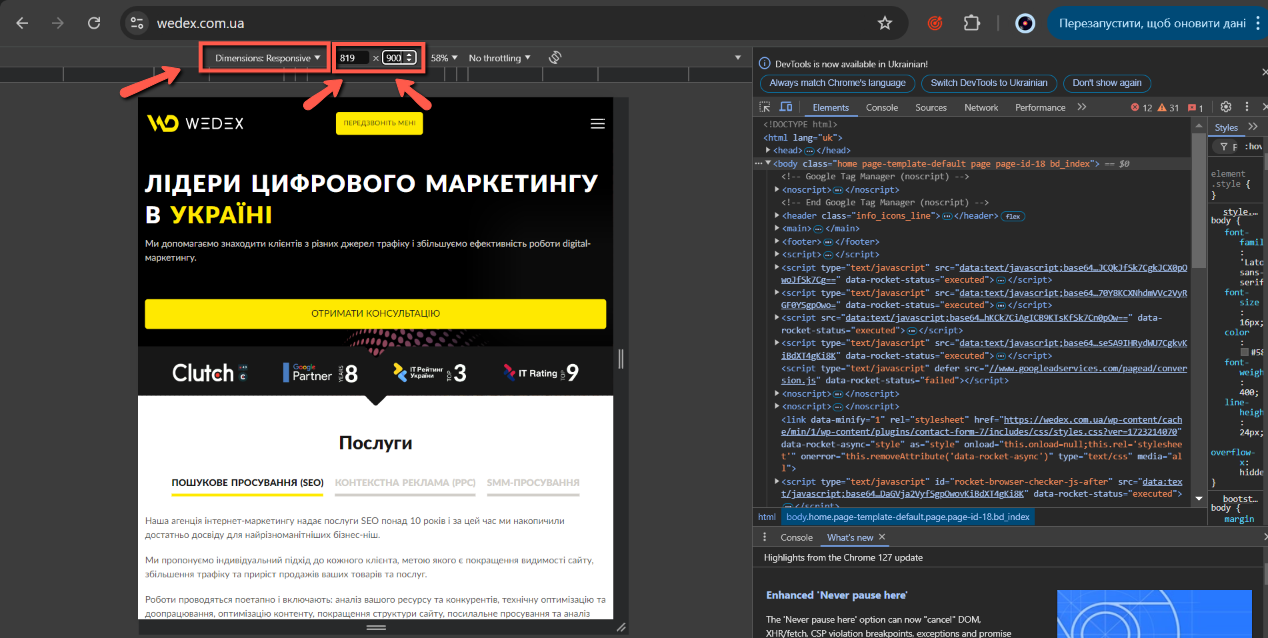Expand the footer element node
This screenshot has height=638, width=1268.
coord(778,241)
